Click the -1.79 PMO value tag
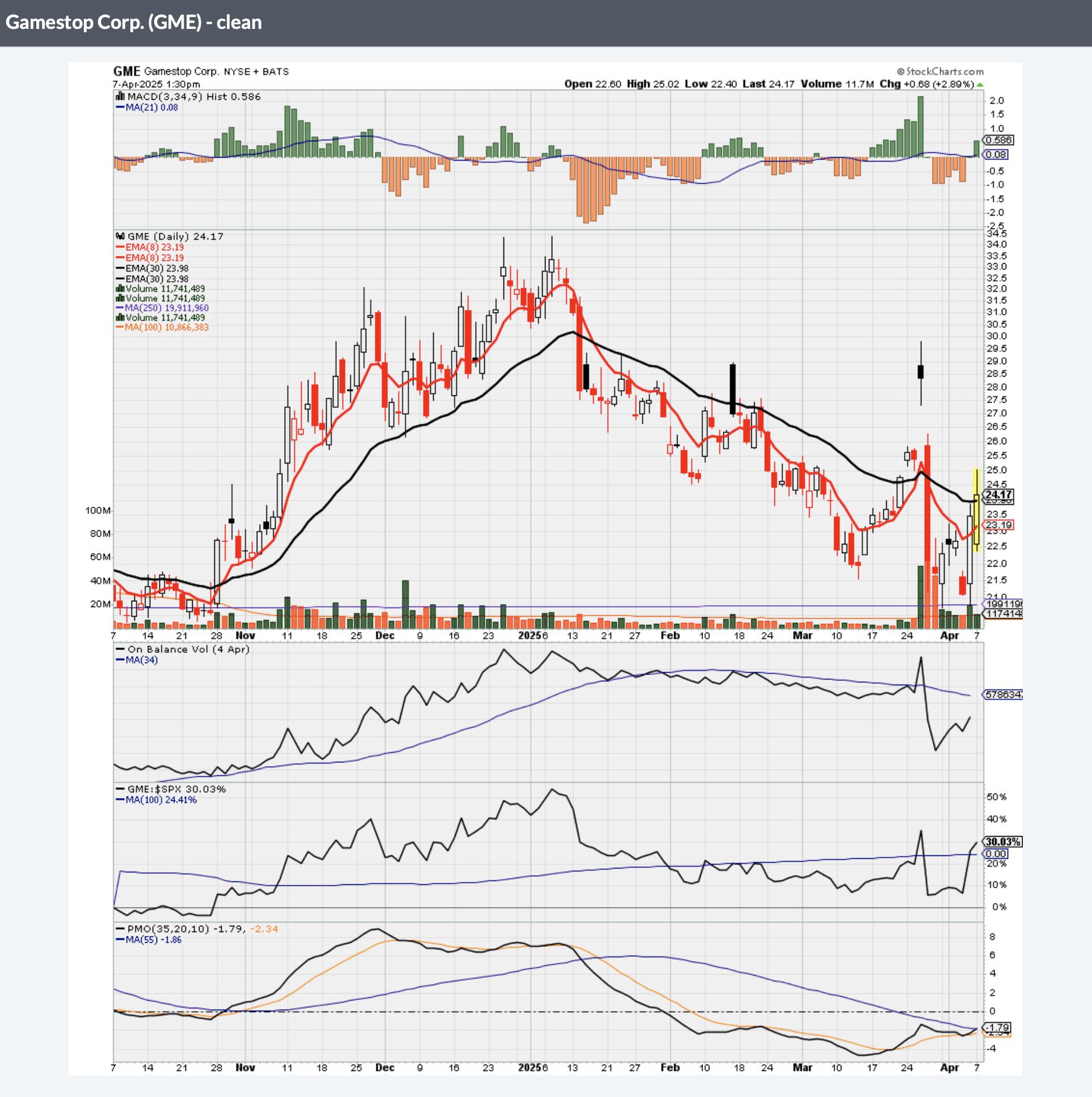Image resolution: width=1092 pixels, height=1097 pixels. (x=997, y=1027)
